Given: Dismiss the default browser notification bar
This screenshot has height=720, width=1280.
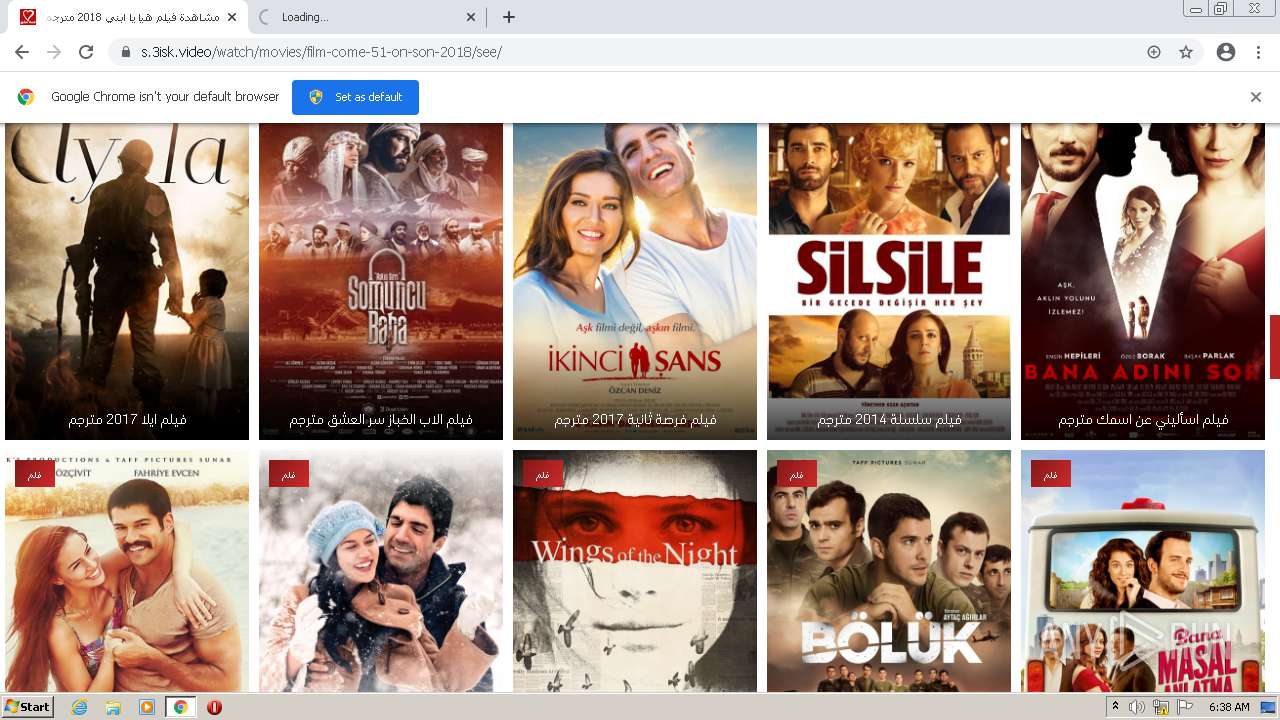Looking at the screenshot, I should click(1256, 97).
